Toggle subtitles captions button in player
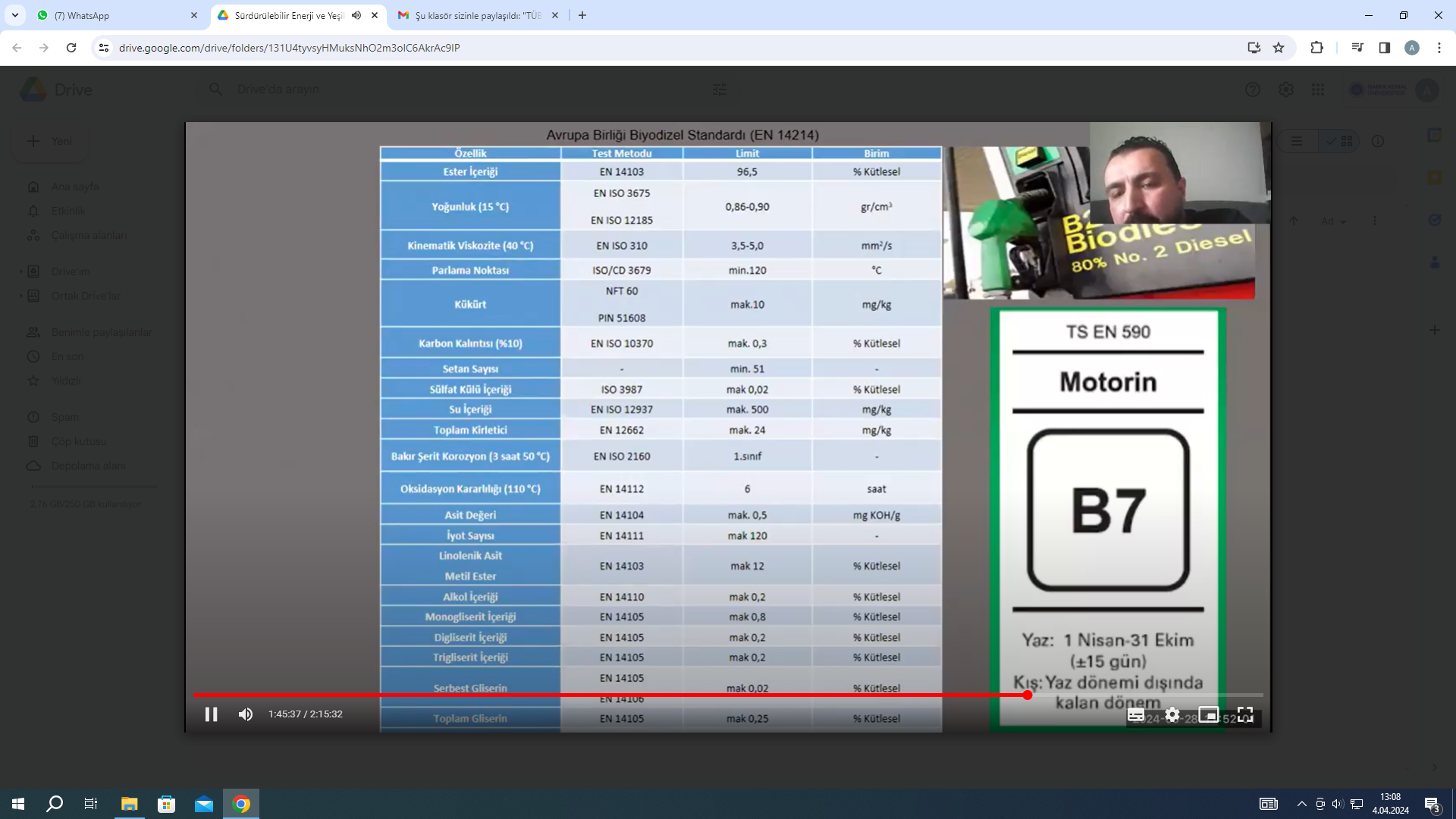The image size is (1456, 819). click(1136, 714)
